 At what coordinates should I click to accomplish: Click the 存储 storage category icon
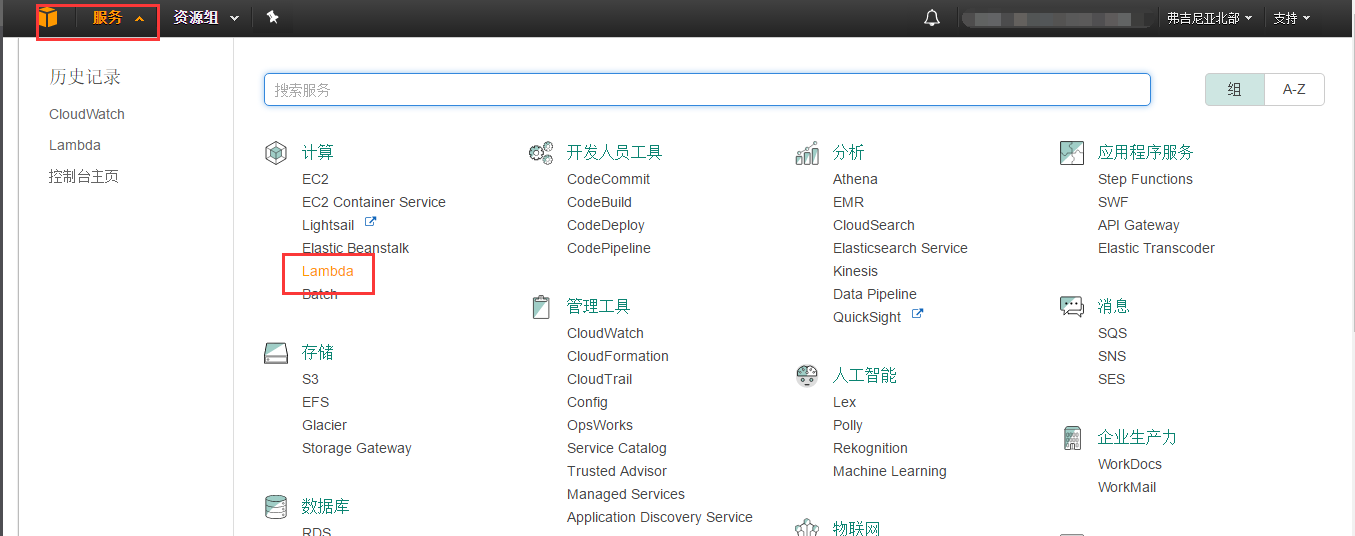pyautogui.click(x=276, y=353)
